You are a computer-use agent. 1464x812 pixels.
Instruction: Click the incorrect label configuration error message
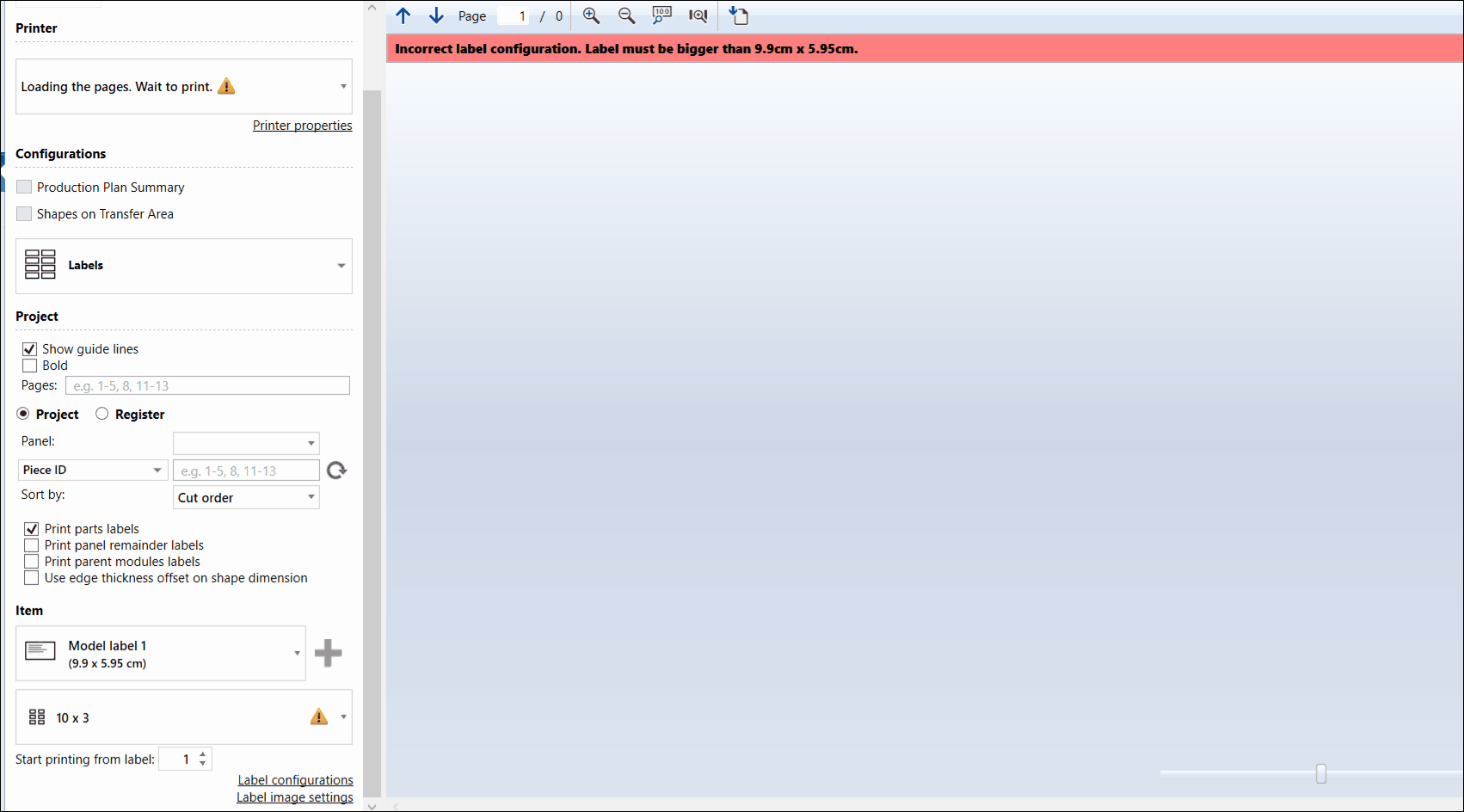(x=626, y=48)
